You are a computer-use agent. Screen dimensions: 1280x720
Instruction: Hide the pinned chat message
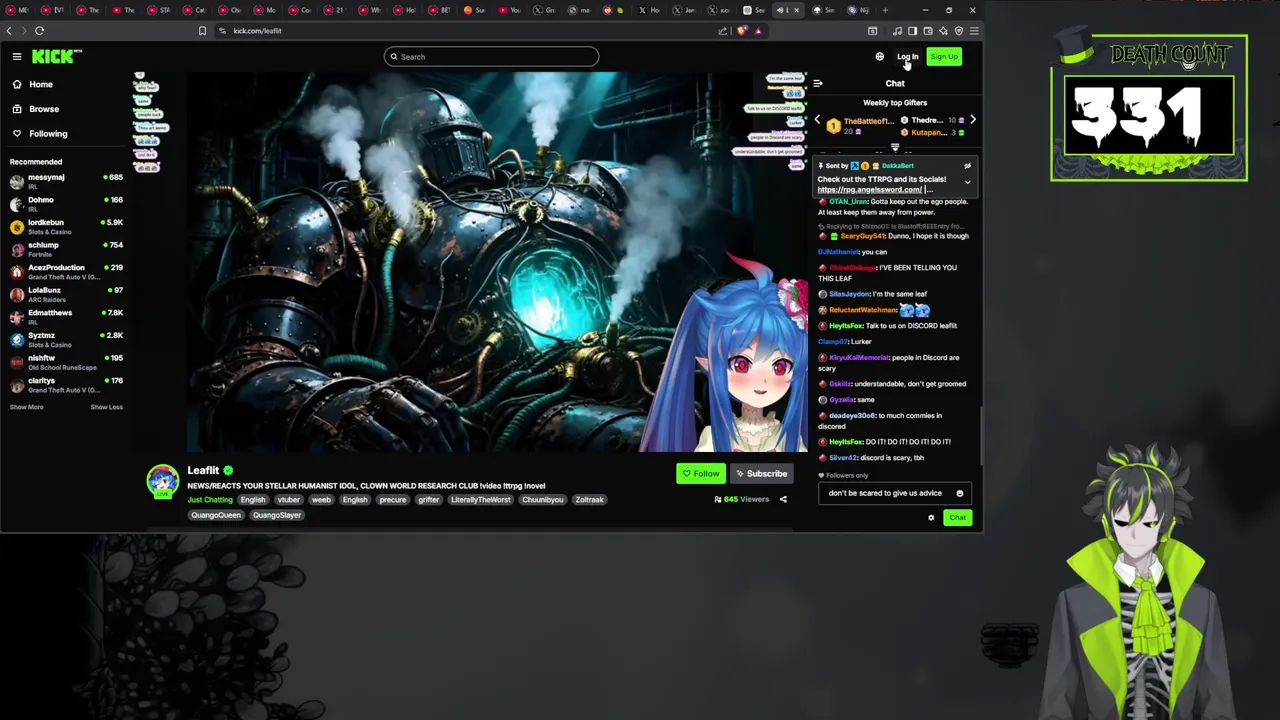[x=967, y=166]
